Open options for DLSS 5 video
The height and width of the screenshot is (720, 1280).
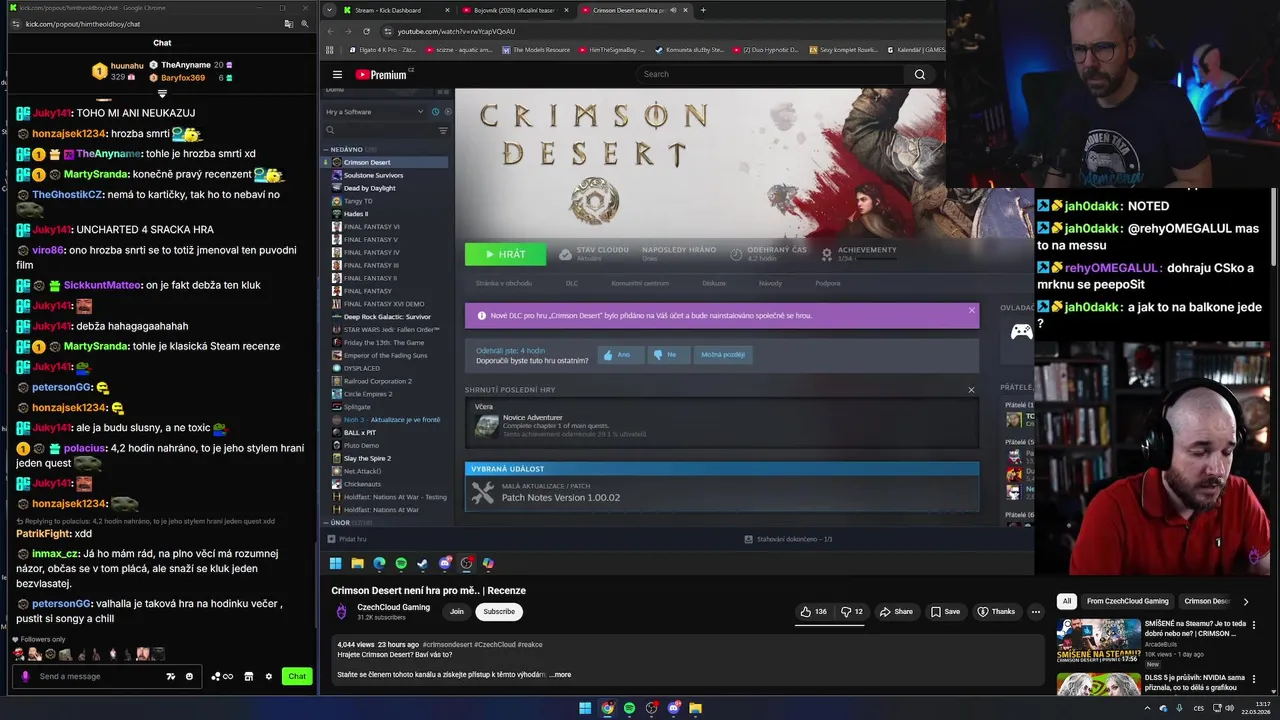1254,679
